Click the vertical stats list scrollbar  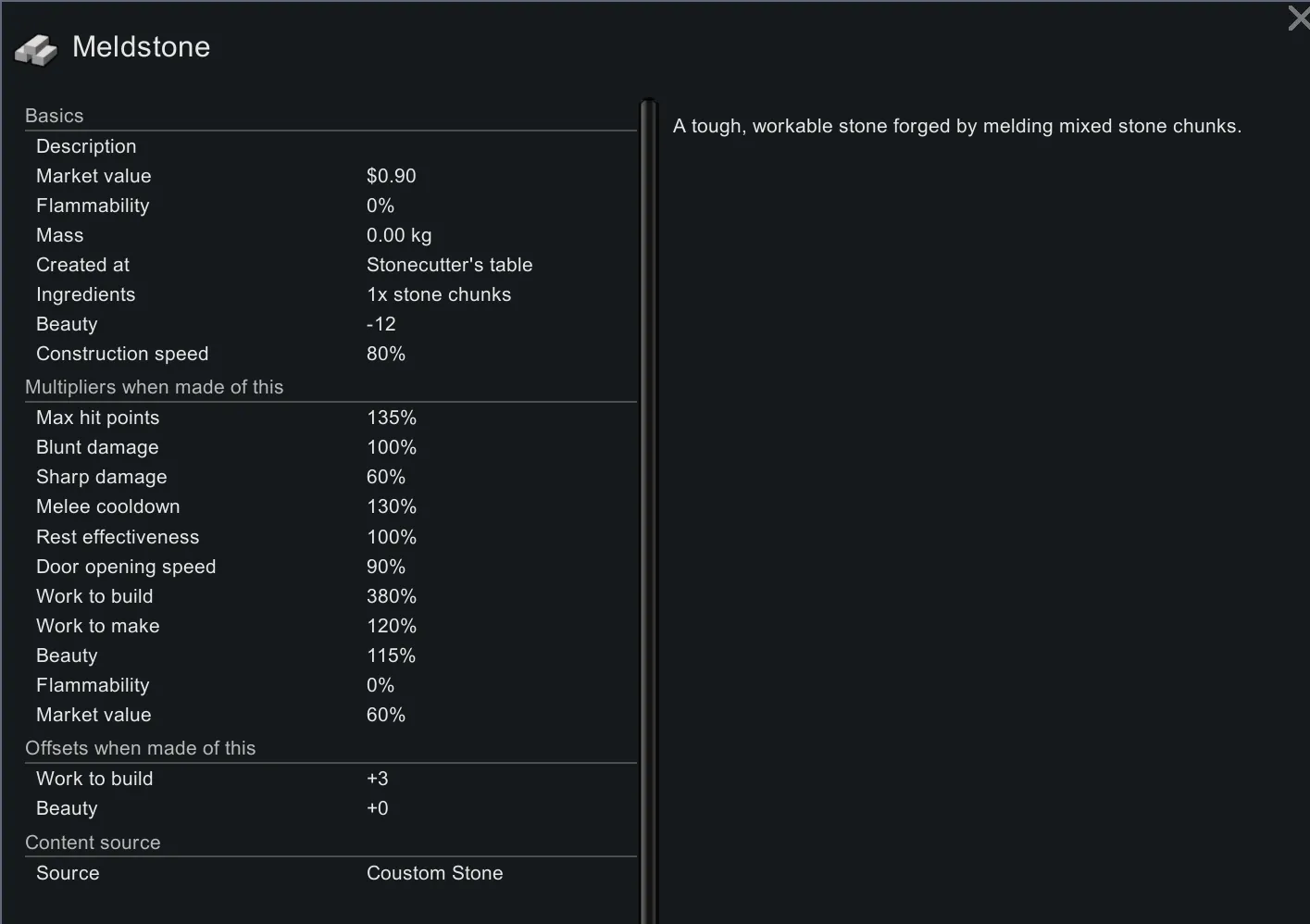click(648, 509)
